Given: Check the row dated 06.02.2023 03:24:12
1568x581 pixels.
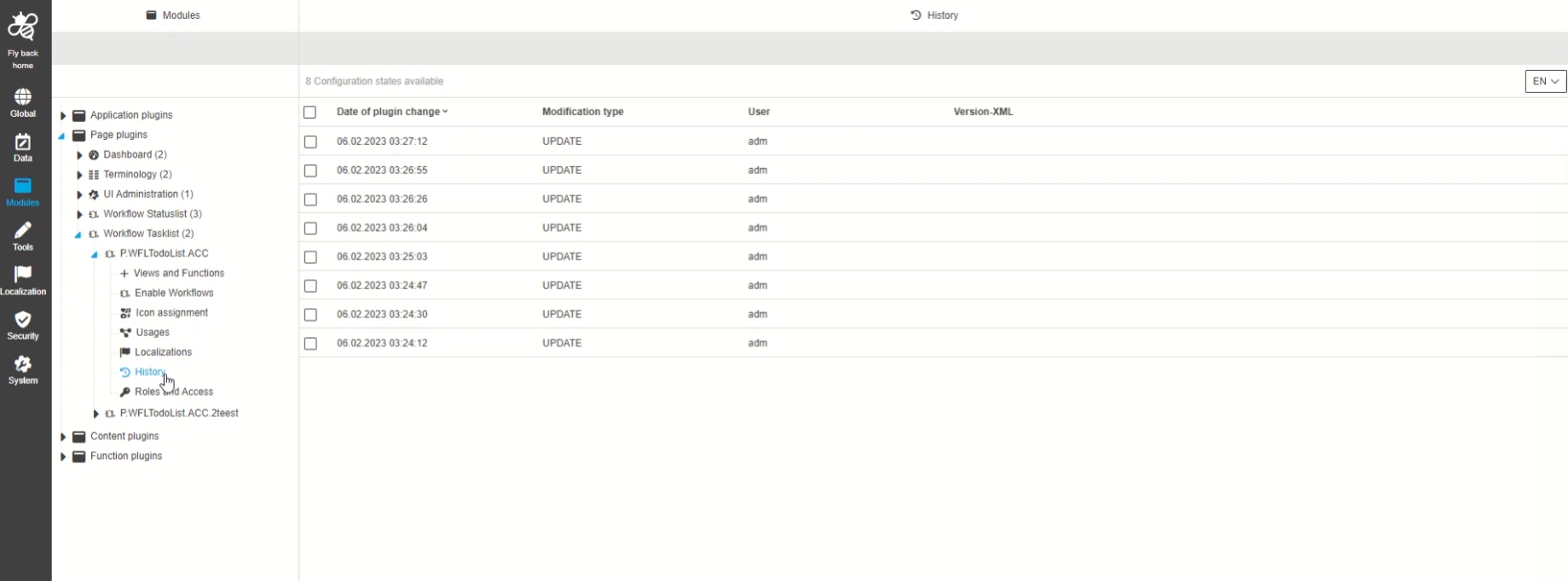Looking at the screenshot, I should tap(310, 344).
